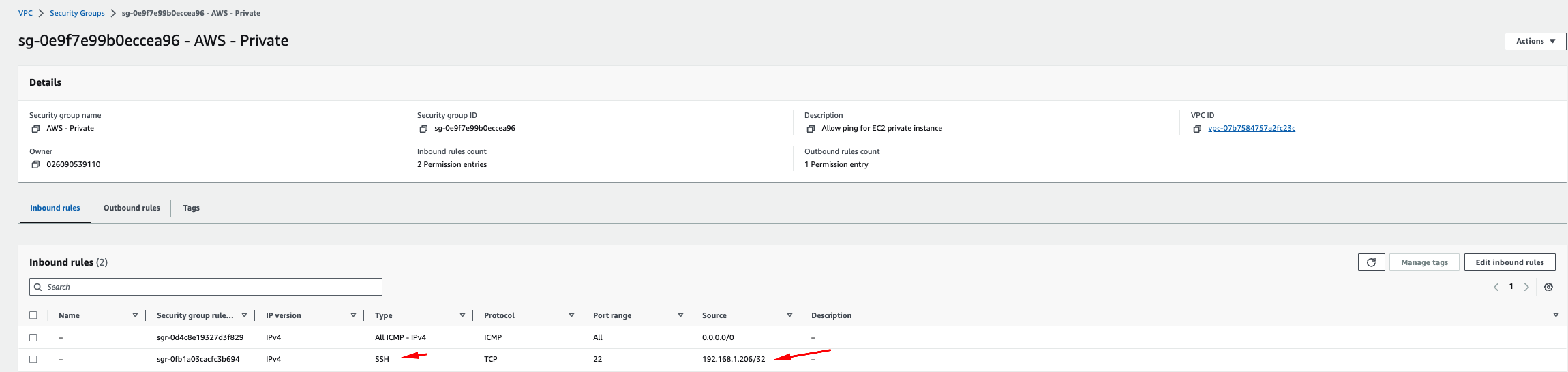This screenshot has height=372, width=1568.
Task: Sort by Security group rule ID column
Action: coord(244,315)
